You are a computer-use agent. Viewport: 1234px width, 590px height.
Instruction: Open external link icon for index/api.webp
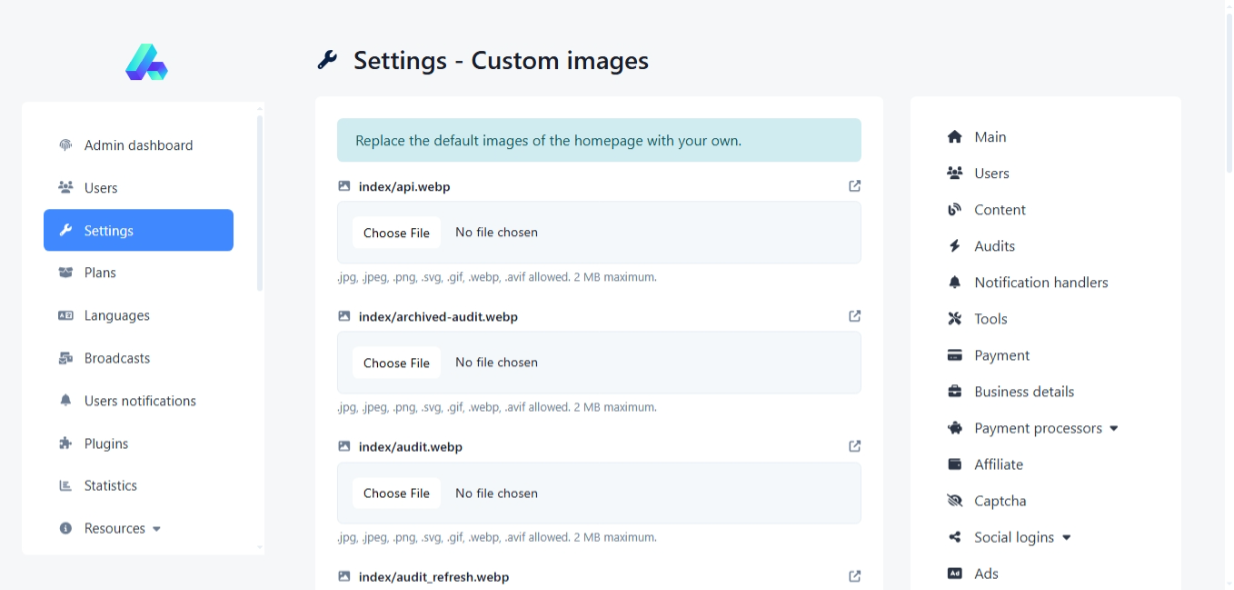[x=854, y=186]
